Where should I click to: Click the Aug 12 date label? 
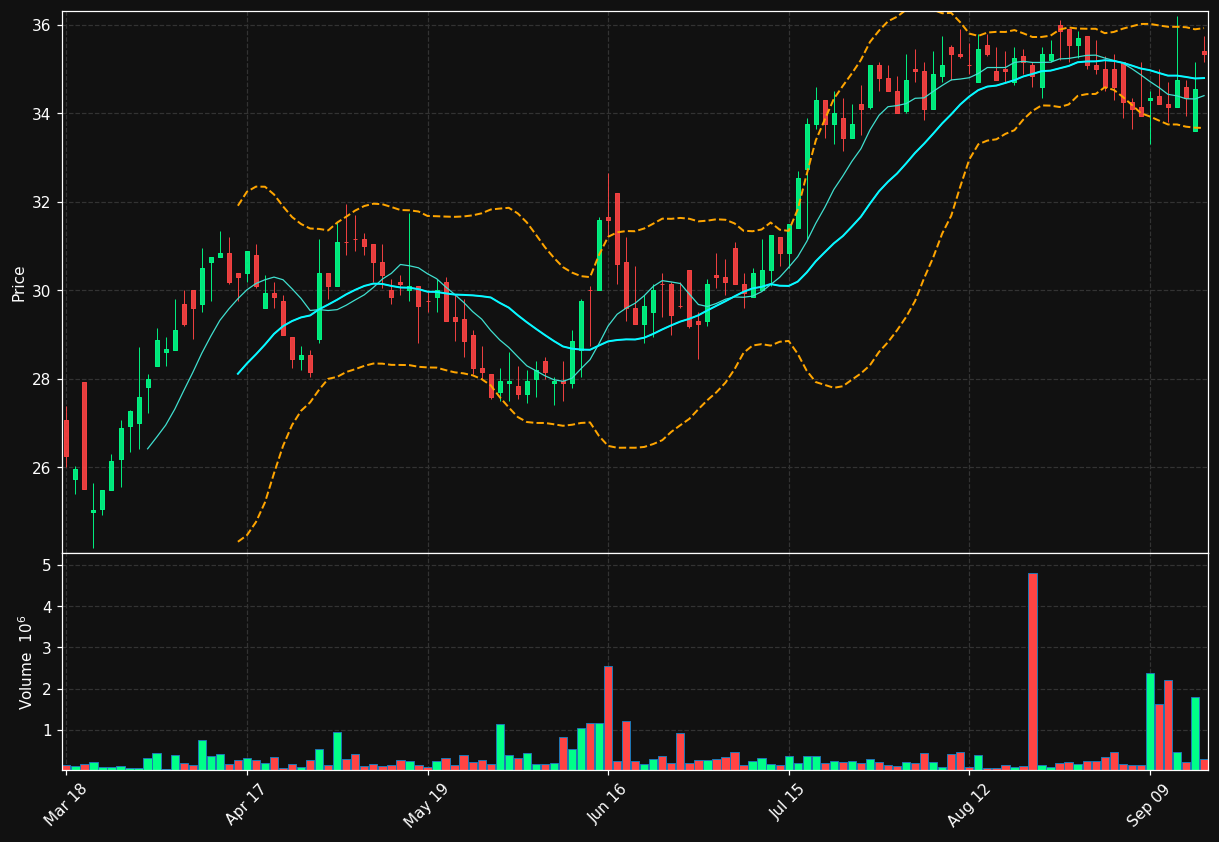pyautogui.click(x=966, y=805)
